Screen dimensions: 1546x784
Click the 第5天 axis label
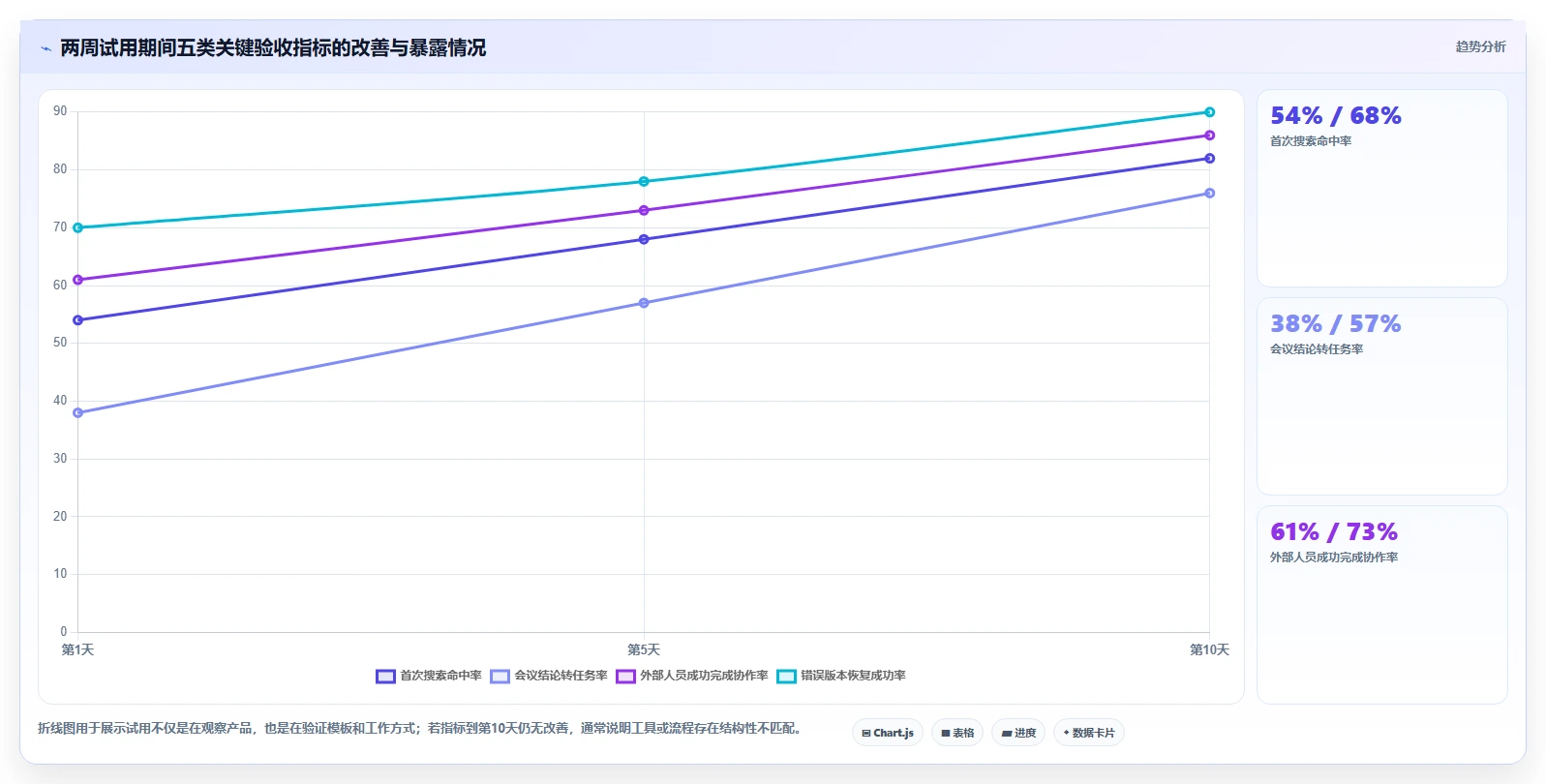point(644,649)
